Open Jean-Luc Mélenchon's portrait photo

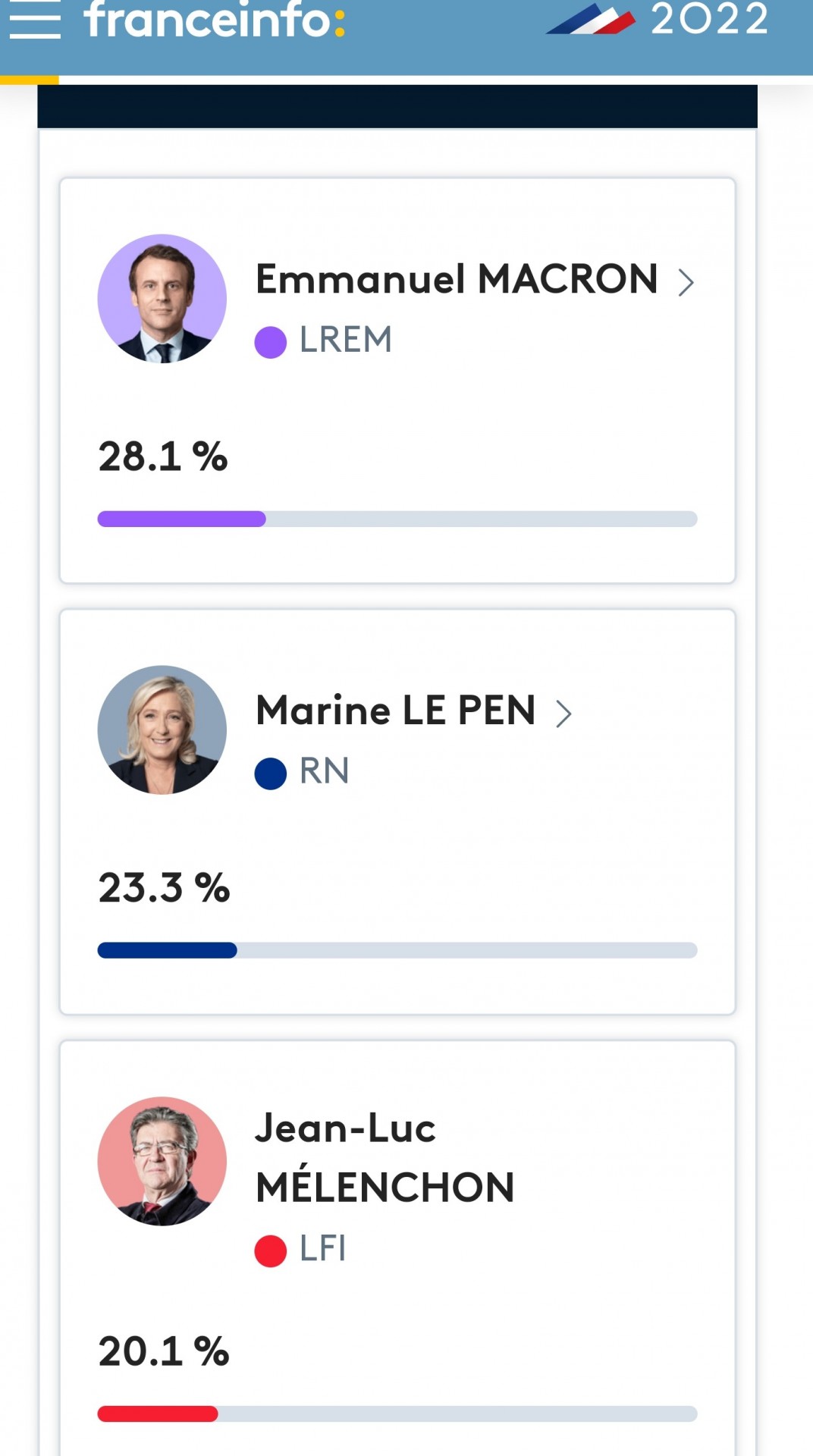pos(162,1161)
